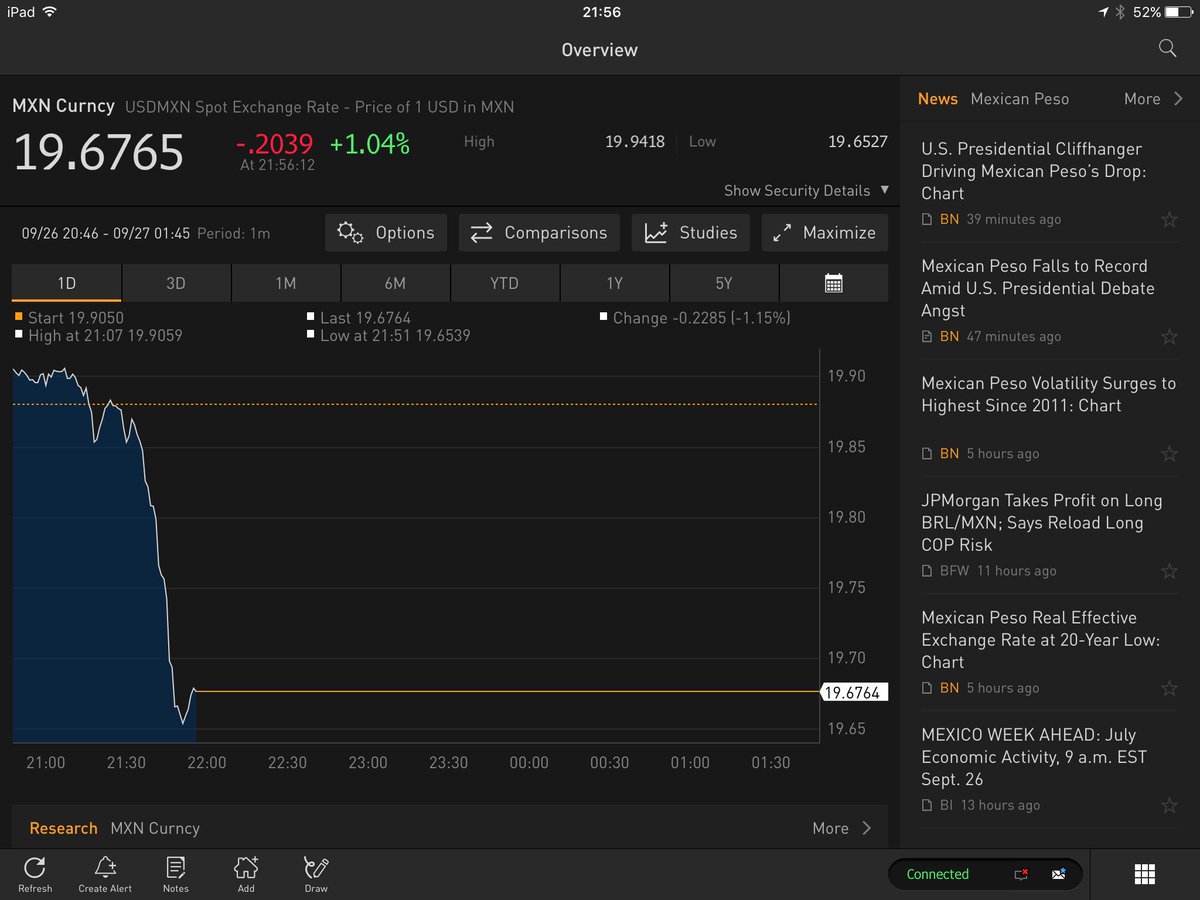Star the MEXICO WEEK AHEAD news item
Image resolution: width=1200 pixels, height=900 pixels.
click(x=1169, y=805)
